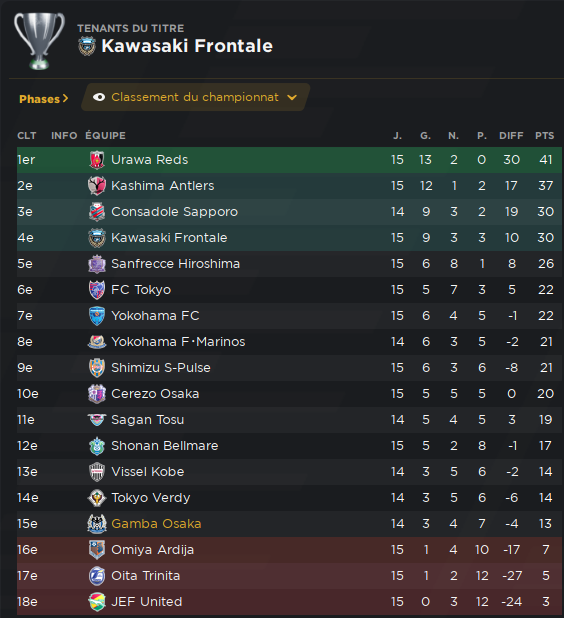The height and width of the screenshot is (618, 564).
Task: Click the FC Tokyo club badge
Action: tap(97, 290)
